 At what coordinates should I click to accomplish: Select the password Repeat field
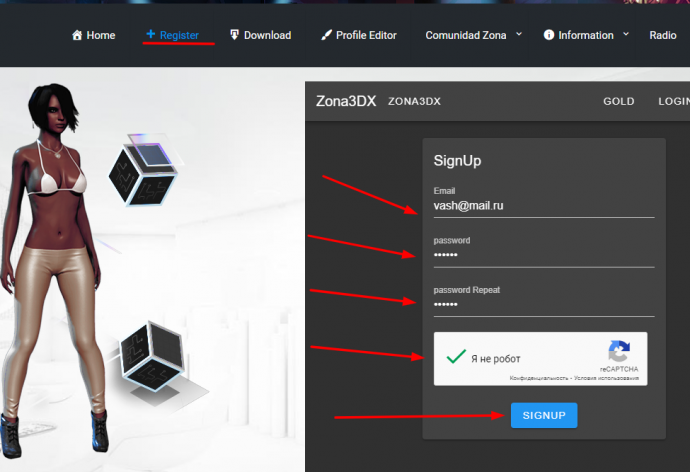(543, 304)
